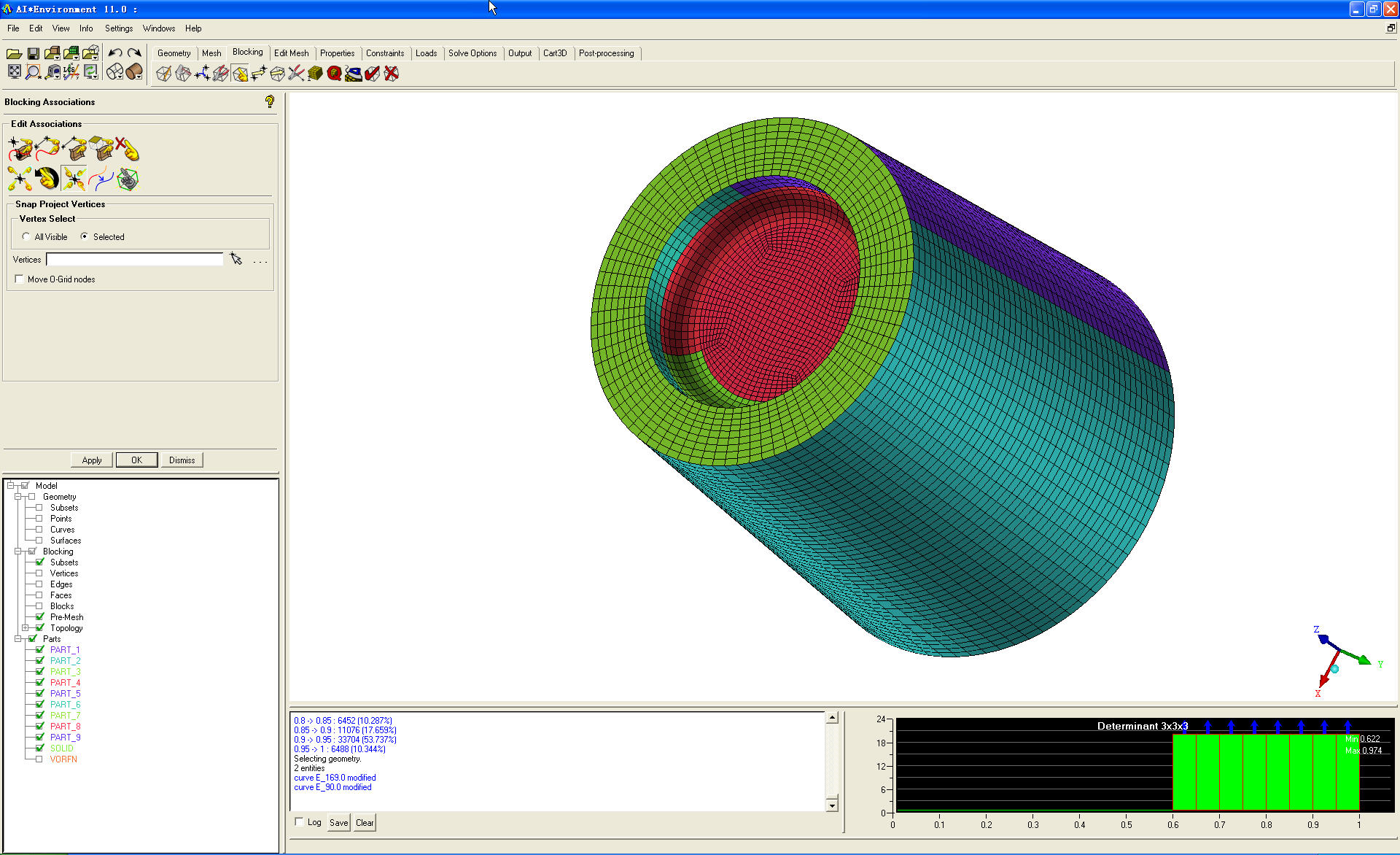Collapse the Parts tree node
The height and width of the screenshot is (855, 1400).
tap(17, 639)
